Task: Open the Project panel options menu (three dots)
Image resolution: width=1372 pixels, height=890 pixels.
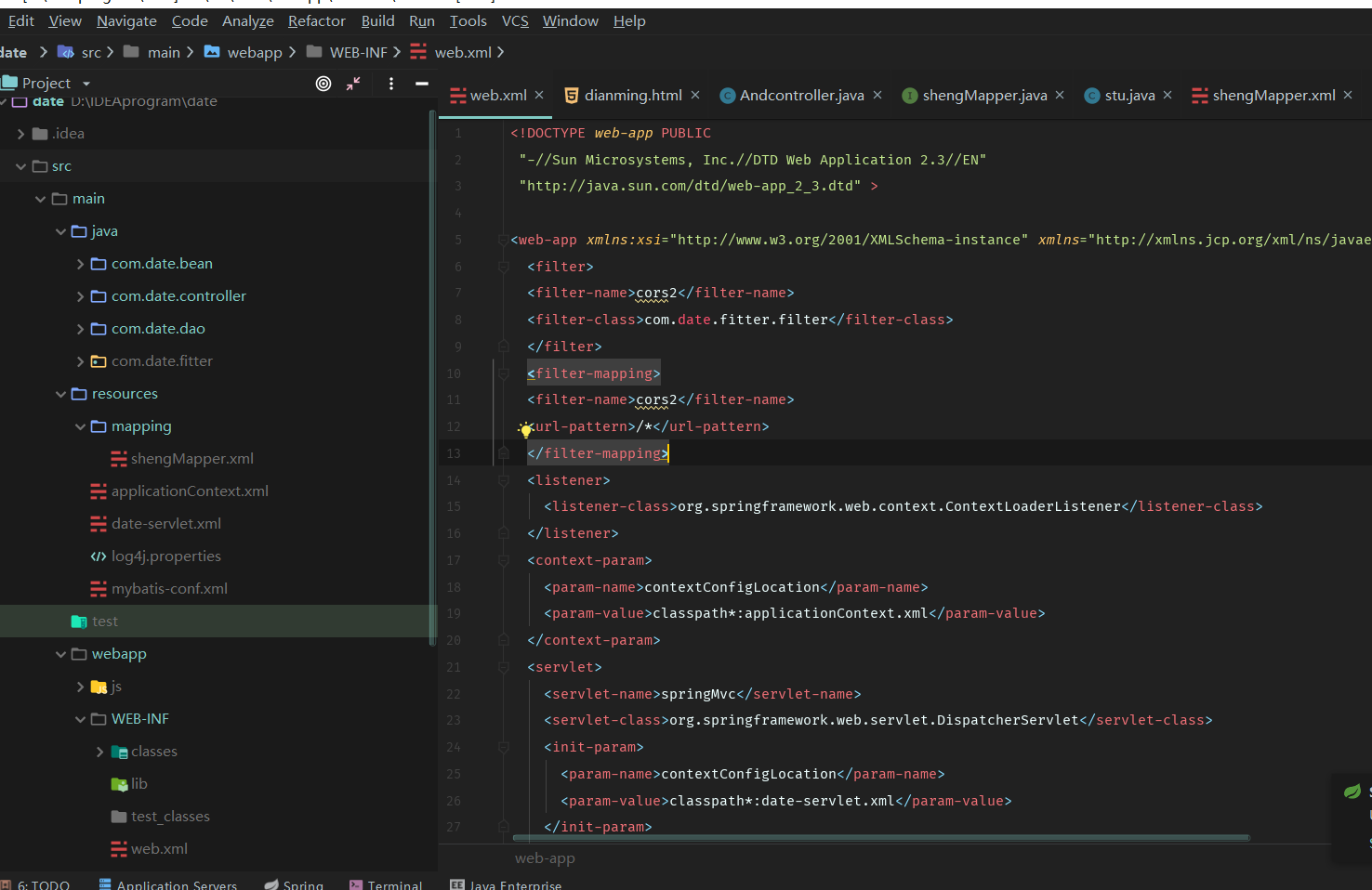Action: pyautogui.click(x=391, y=84)
